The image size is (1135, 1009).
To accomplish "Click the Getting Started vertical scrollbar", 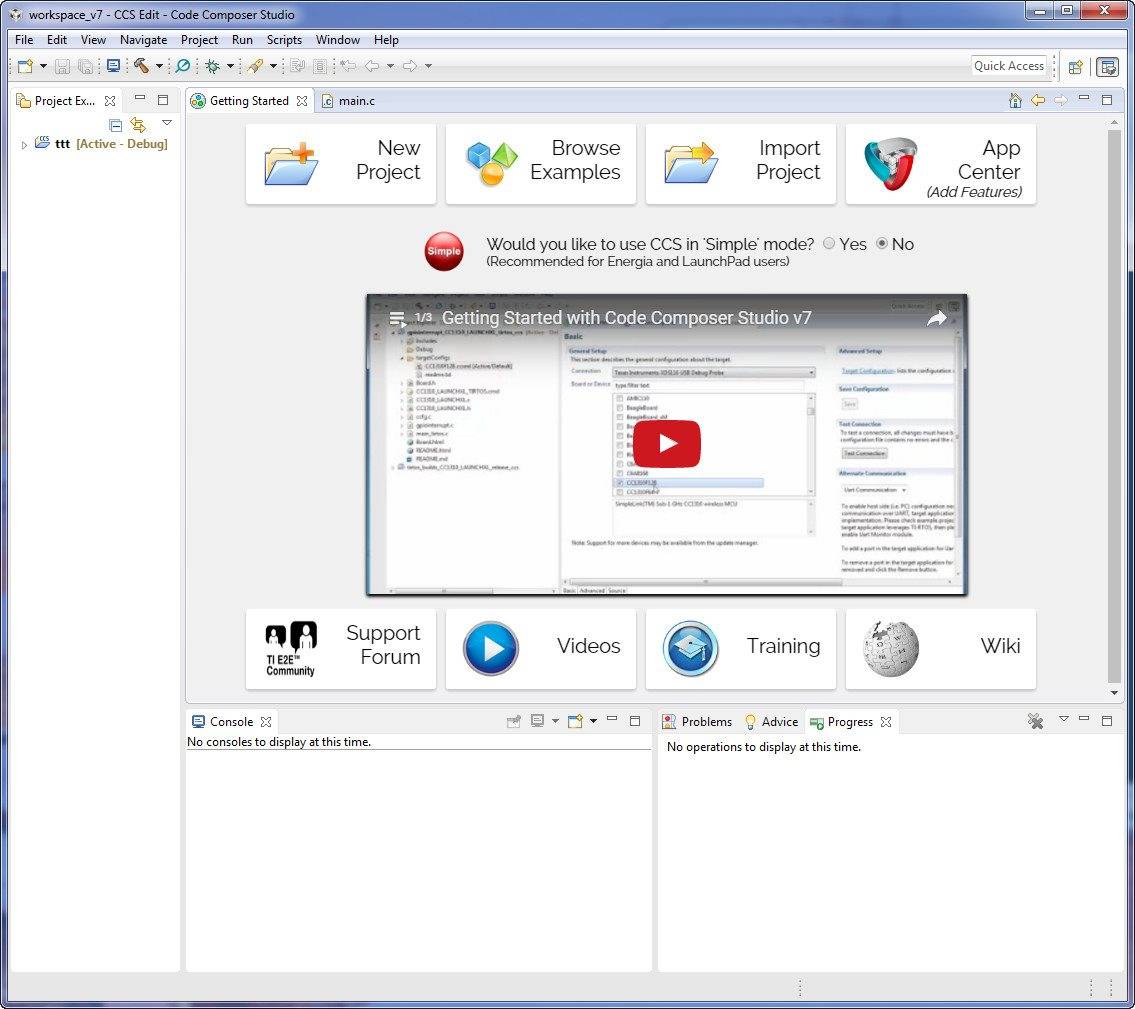I will (1114, 405).
